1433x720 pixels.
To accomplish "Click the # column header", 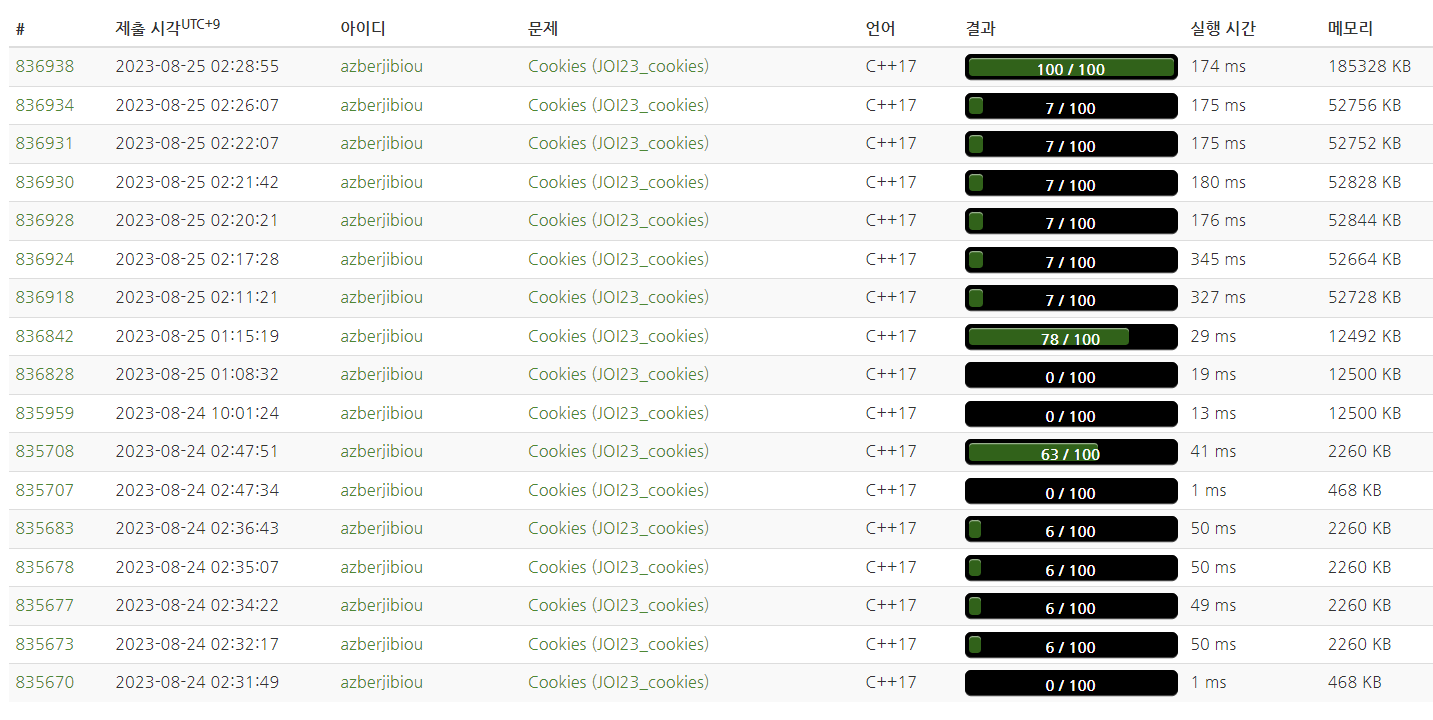I will (20, 29).
